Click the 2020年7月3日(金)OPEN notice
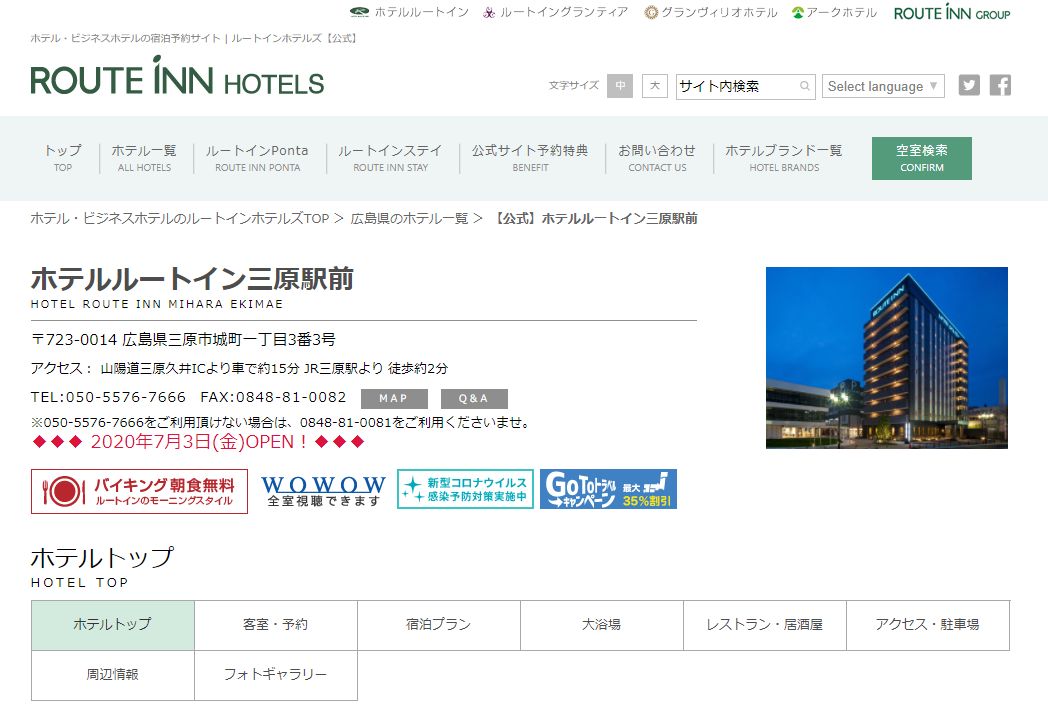1048x707 pixels. click(199, 442)
